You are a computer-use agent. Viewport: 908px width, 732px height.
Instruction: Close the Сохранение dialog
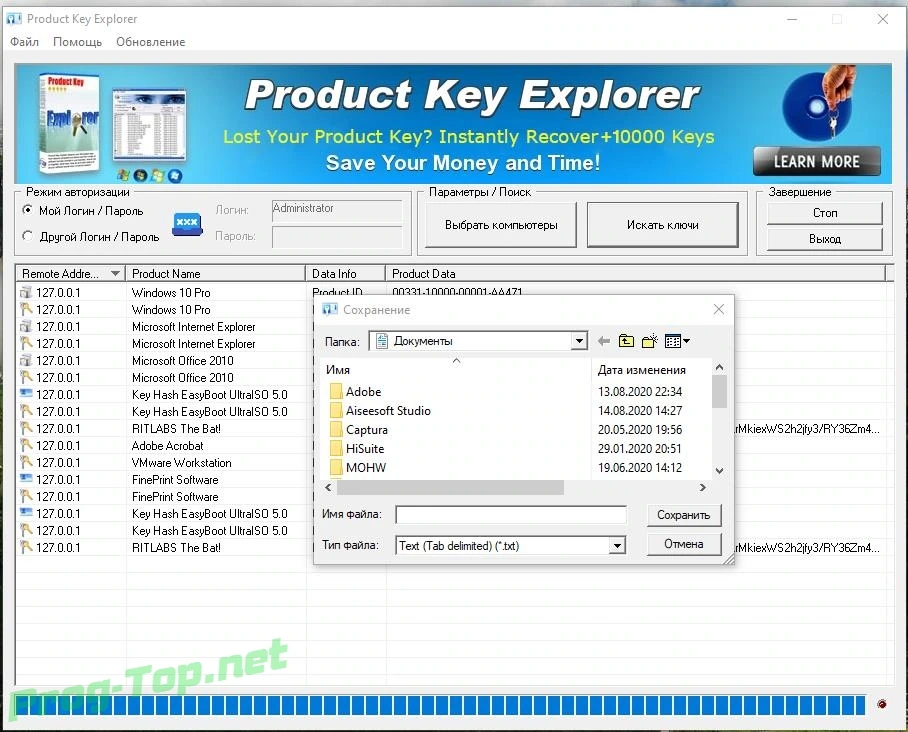point(719,309)
